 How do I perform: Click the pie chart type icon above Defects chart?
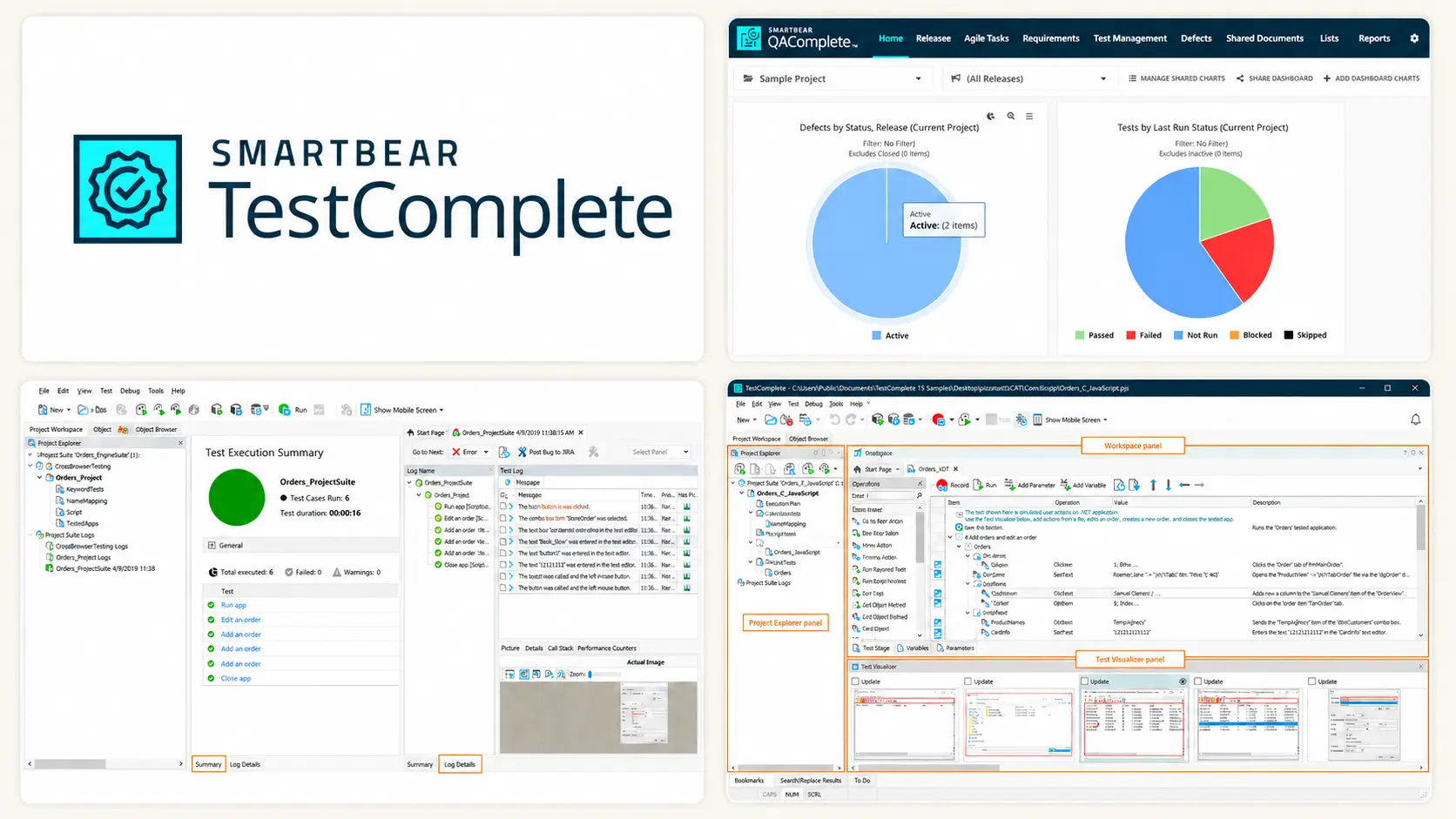click(x=991, y=116)
